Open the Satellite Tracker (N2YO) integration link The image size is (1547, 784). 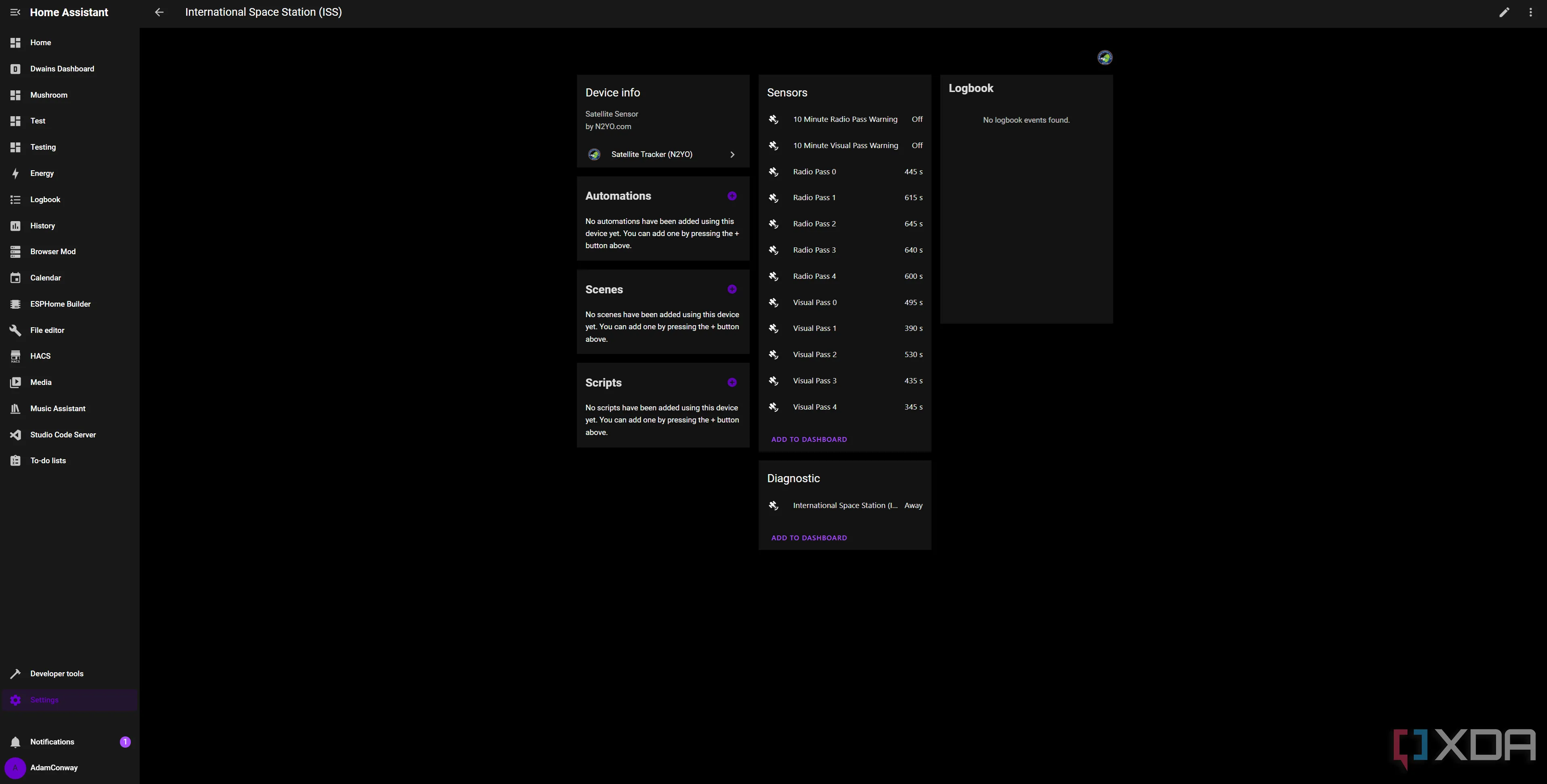tap(662, 154)
